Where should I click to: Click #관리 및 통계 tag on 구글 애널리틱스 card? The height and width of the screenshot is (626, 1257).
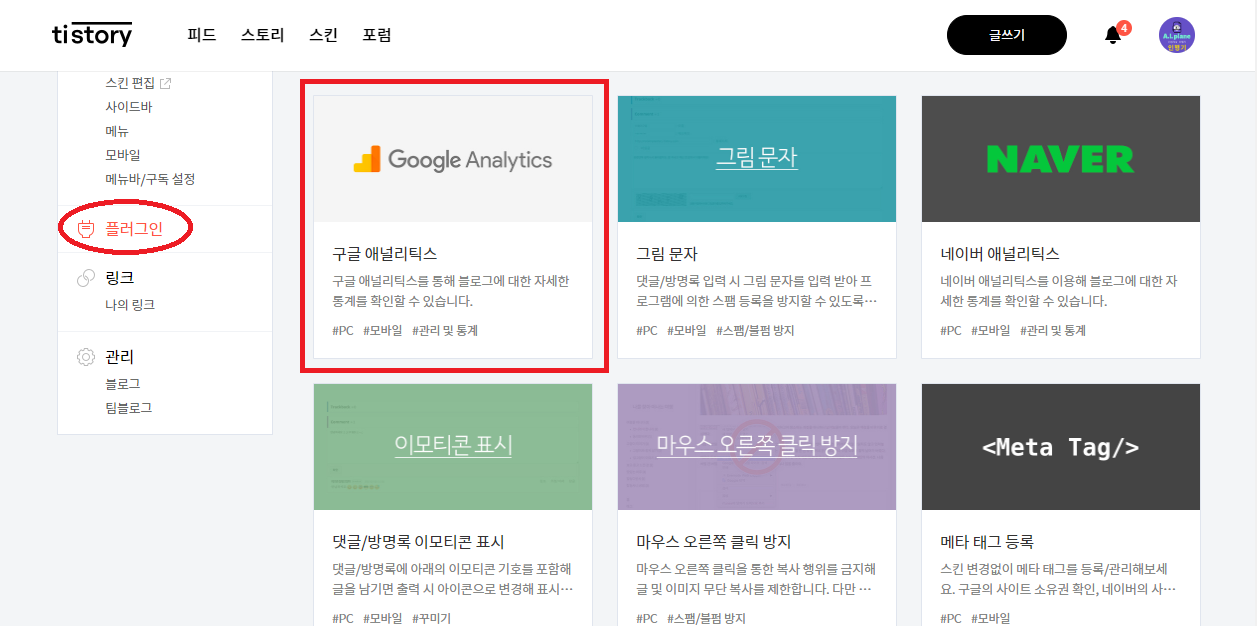(x=445, y=330)
